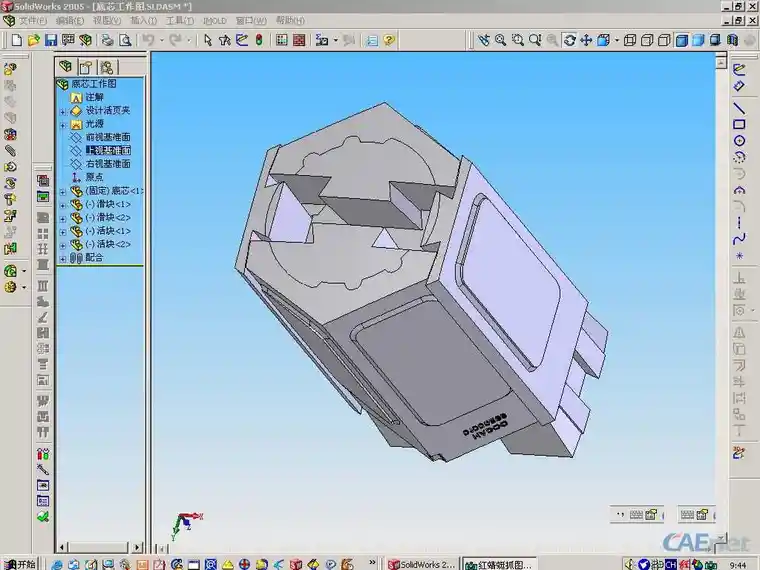Click the Print Preview icon

[x=125, y=40]
